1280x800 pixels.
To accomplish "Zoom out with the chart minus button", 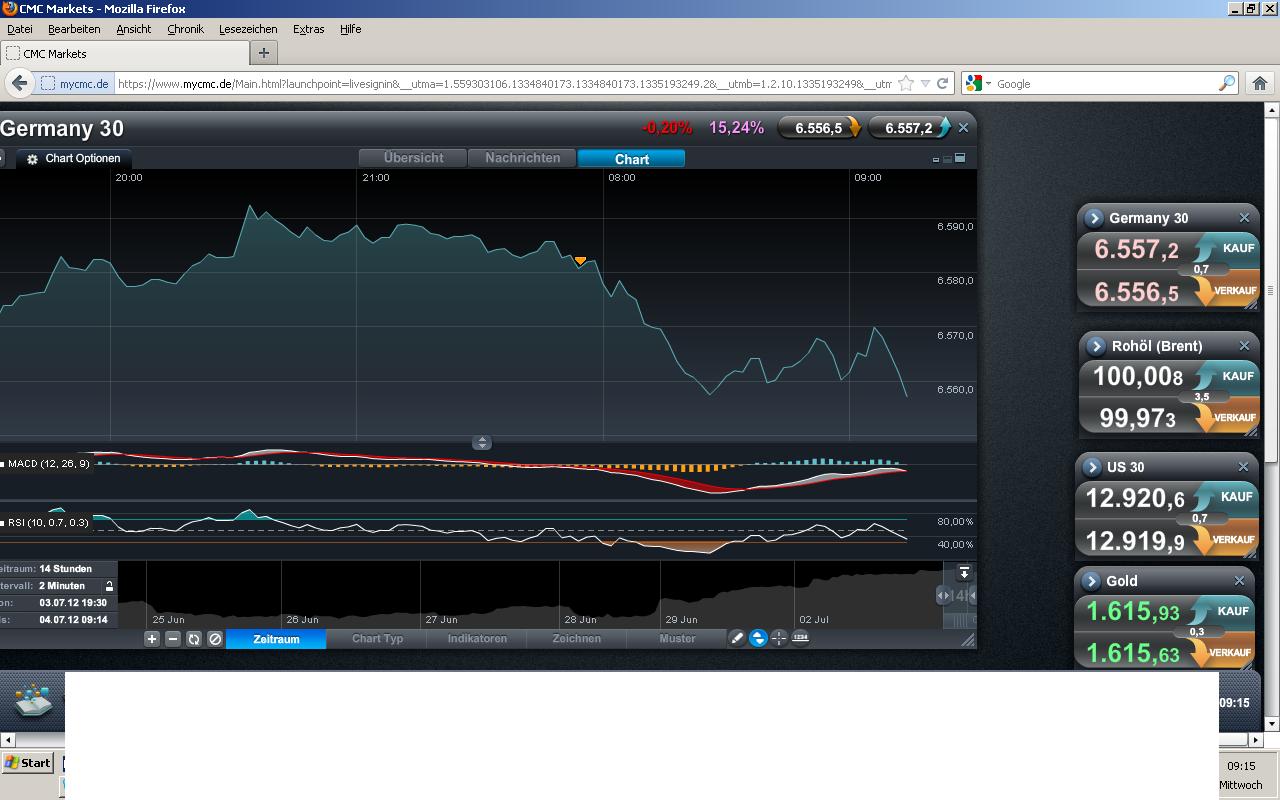I will pos(173,639).
